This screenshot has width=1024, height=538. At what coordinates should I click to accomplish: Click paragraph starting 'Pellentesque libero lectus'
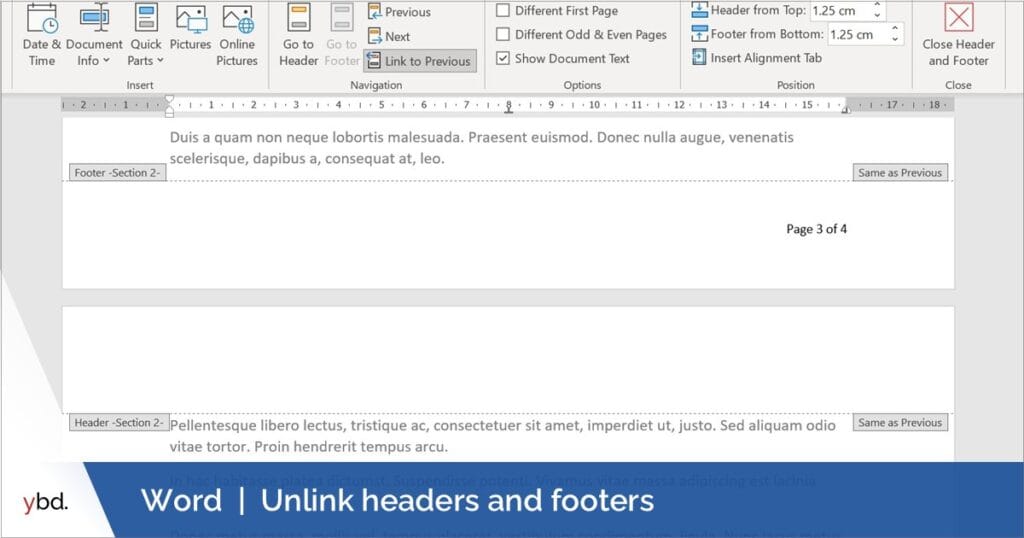[x=503, y=436]
